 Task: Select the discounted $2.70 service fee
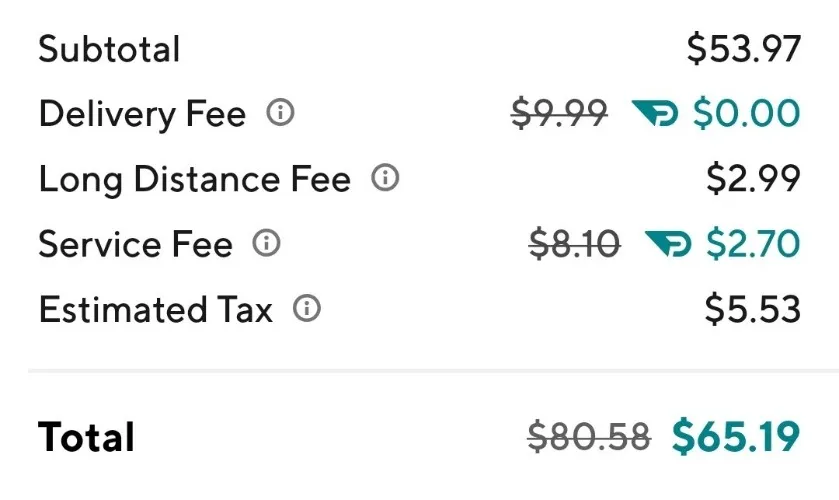(752, 244)
